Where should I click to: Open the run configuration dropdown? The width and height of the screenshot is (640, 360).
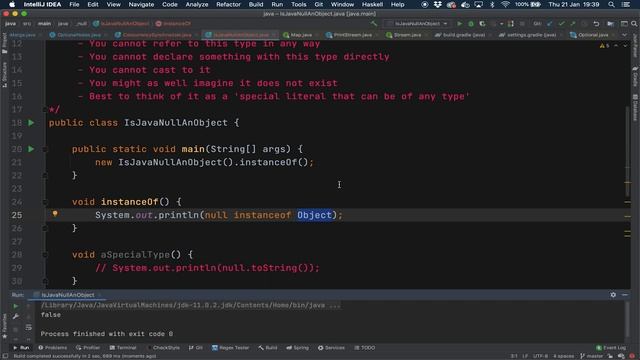click(x=418, y=24)
